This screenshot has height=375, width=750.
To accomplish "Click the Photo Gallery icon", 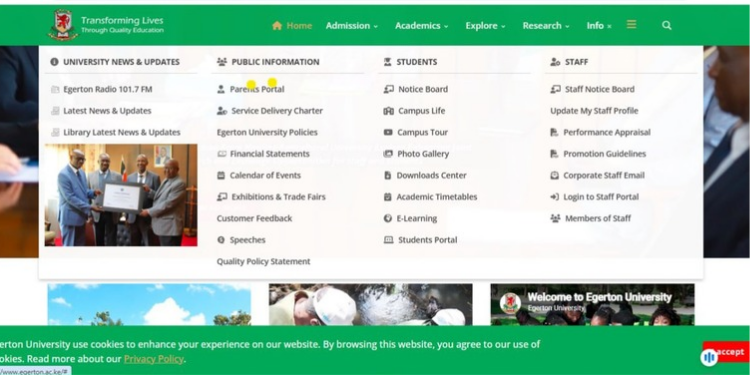I will click(x=388, y=154).
